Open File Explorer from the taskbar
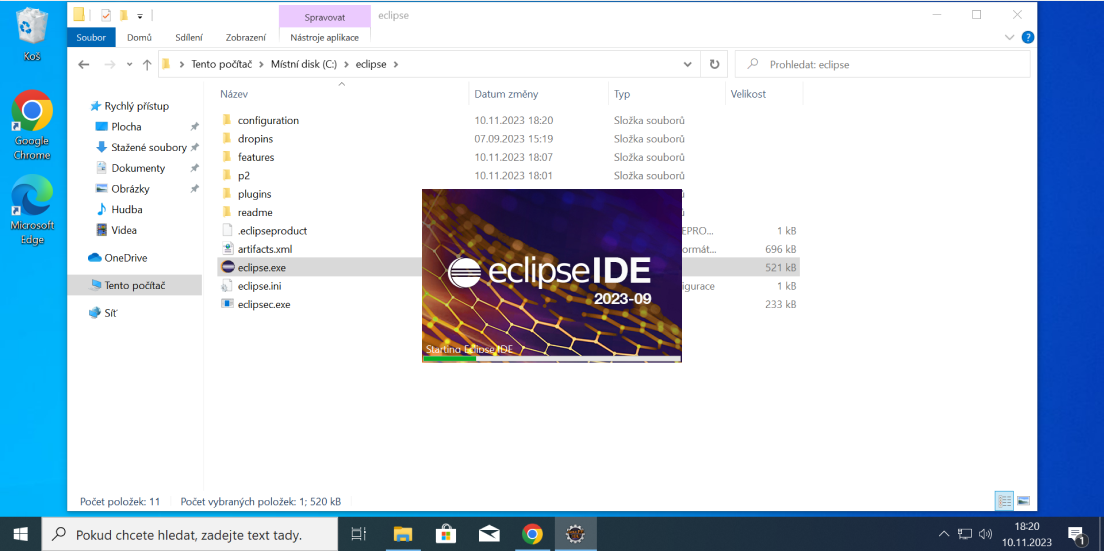Image resolution: width=1104 pixels, height=551 pixels. 402,534
